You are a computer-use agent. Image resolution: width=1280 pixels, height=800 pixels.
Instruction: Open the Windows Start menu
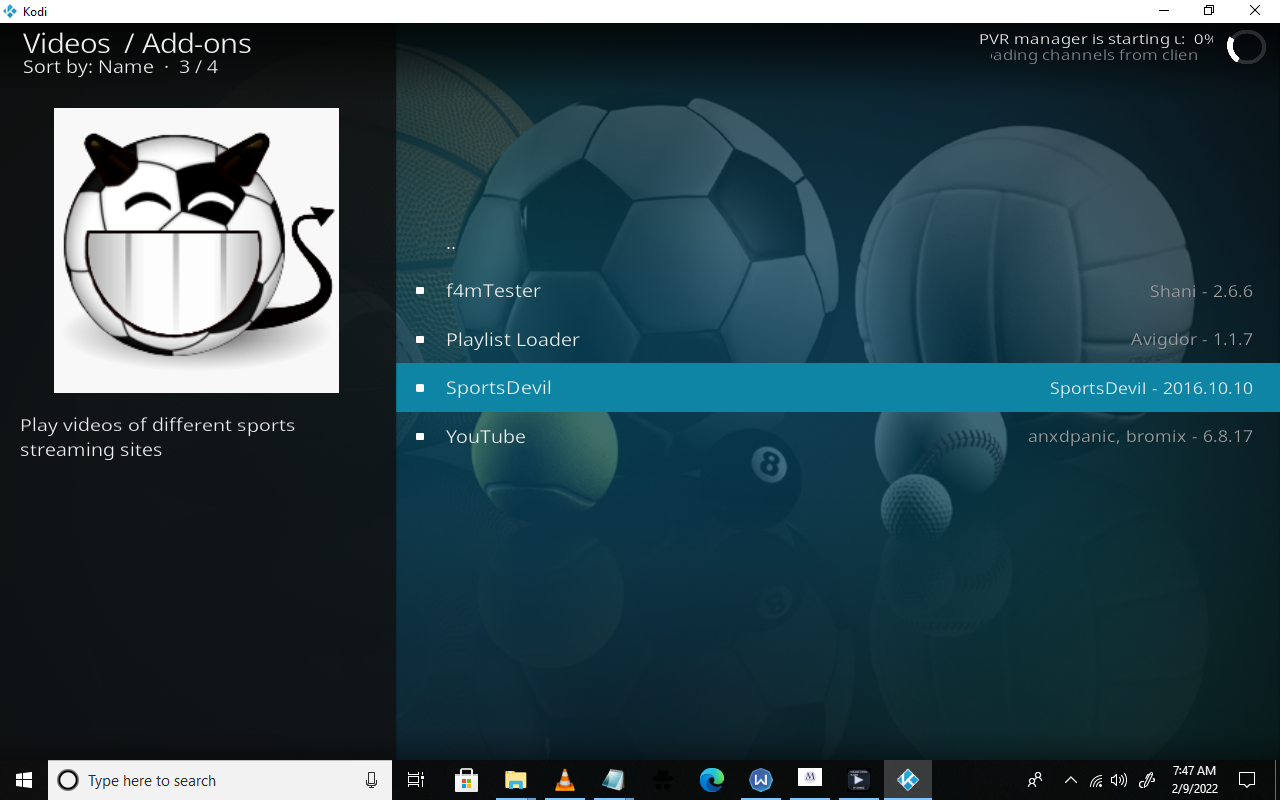(x=24, y=780)
